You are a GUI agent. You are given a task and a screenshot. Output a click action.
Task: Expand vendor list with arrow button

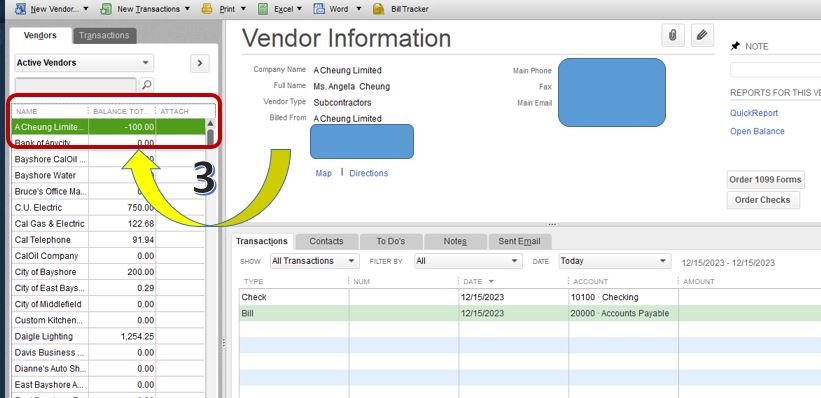tap(199, 63)
